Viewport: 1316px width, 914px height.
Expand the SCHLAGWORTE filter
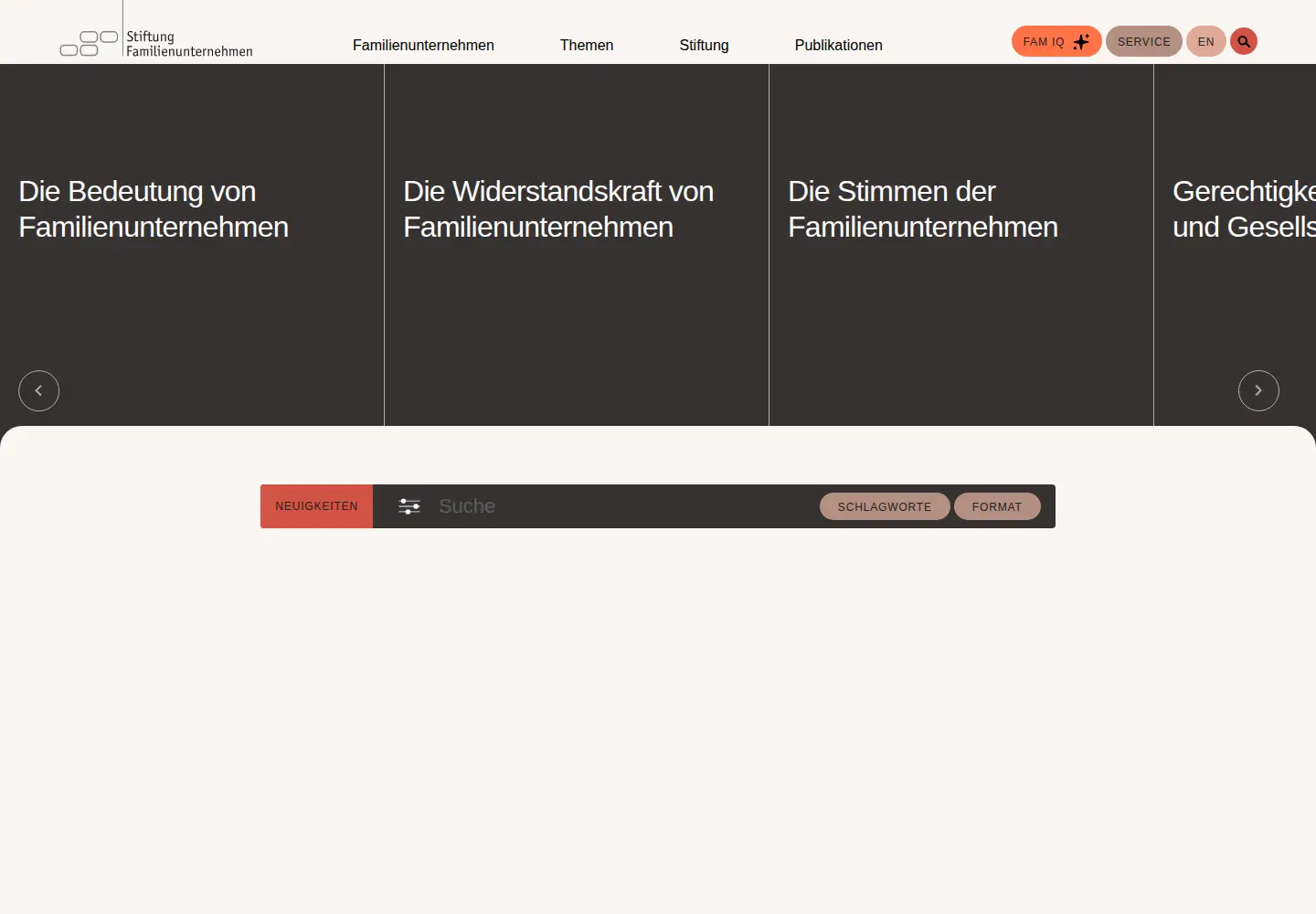(x=885, y=506)
